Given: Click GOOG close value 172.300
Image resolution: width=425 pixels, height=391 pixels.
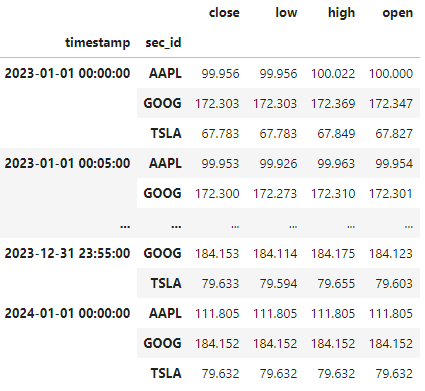Looking at the screenshot, I should point(217,194).
